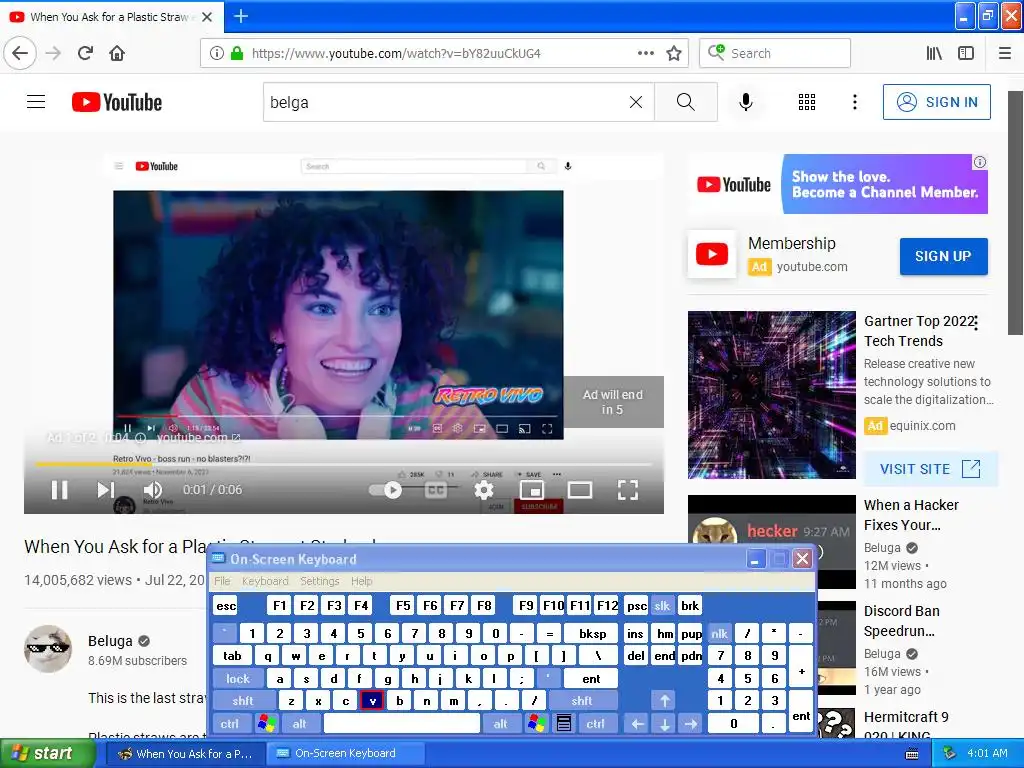The height and width of the screenshot is (768, 1024).
Task: Open the Windows Start menu
Action: coord(46,753)
